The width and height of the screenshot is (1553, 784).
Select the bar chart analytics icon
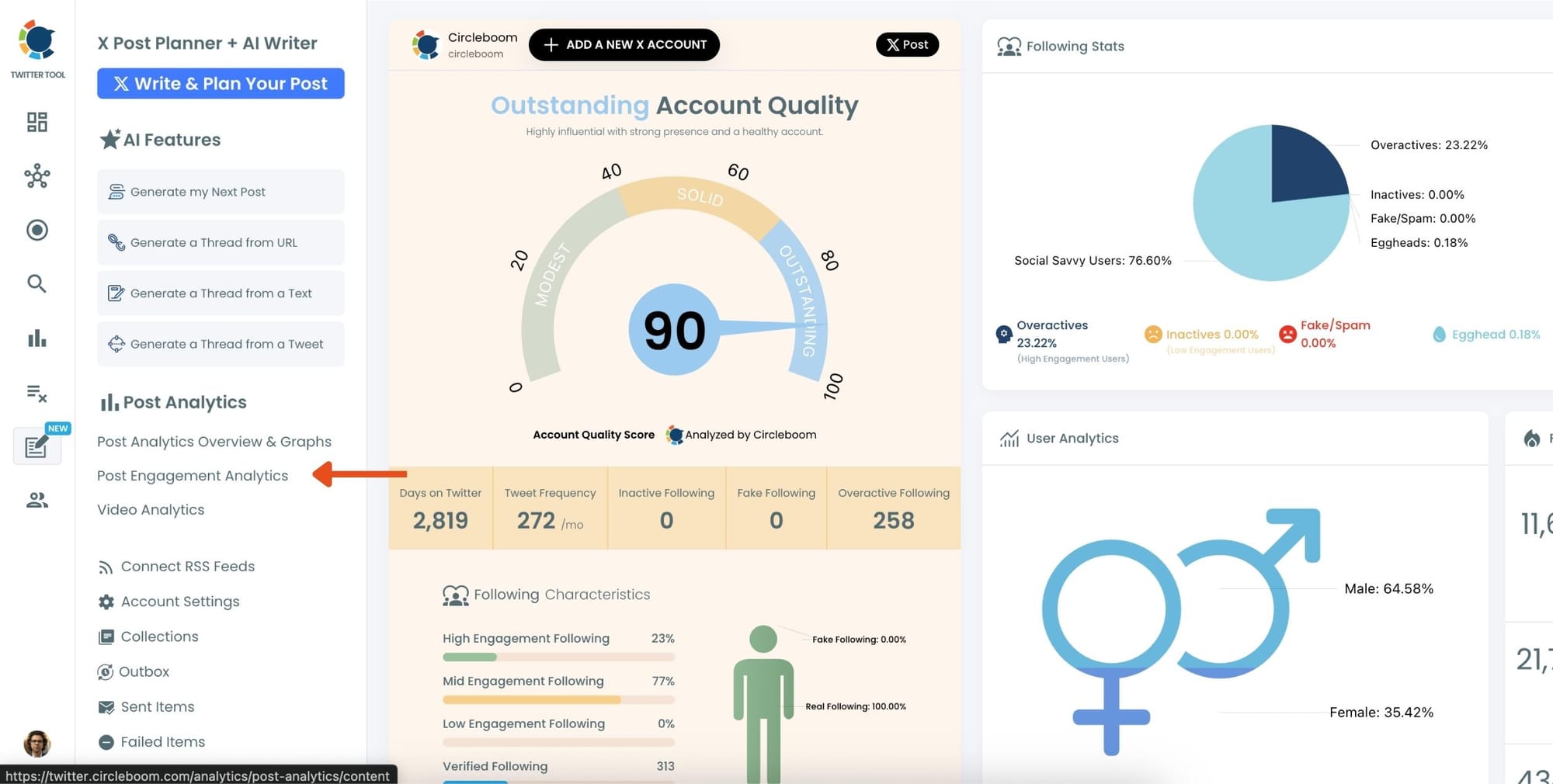click(36, 338)
